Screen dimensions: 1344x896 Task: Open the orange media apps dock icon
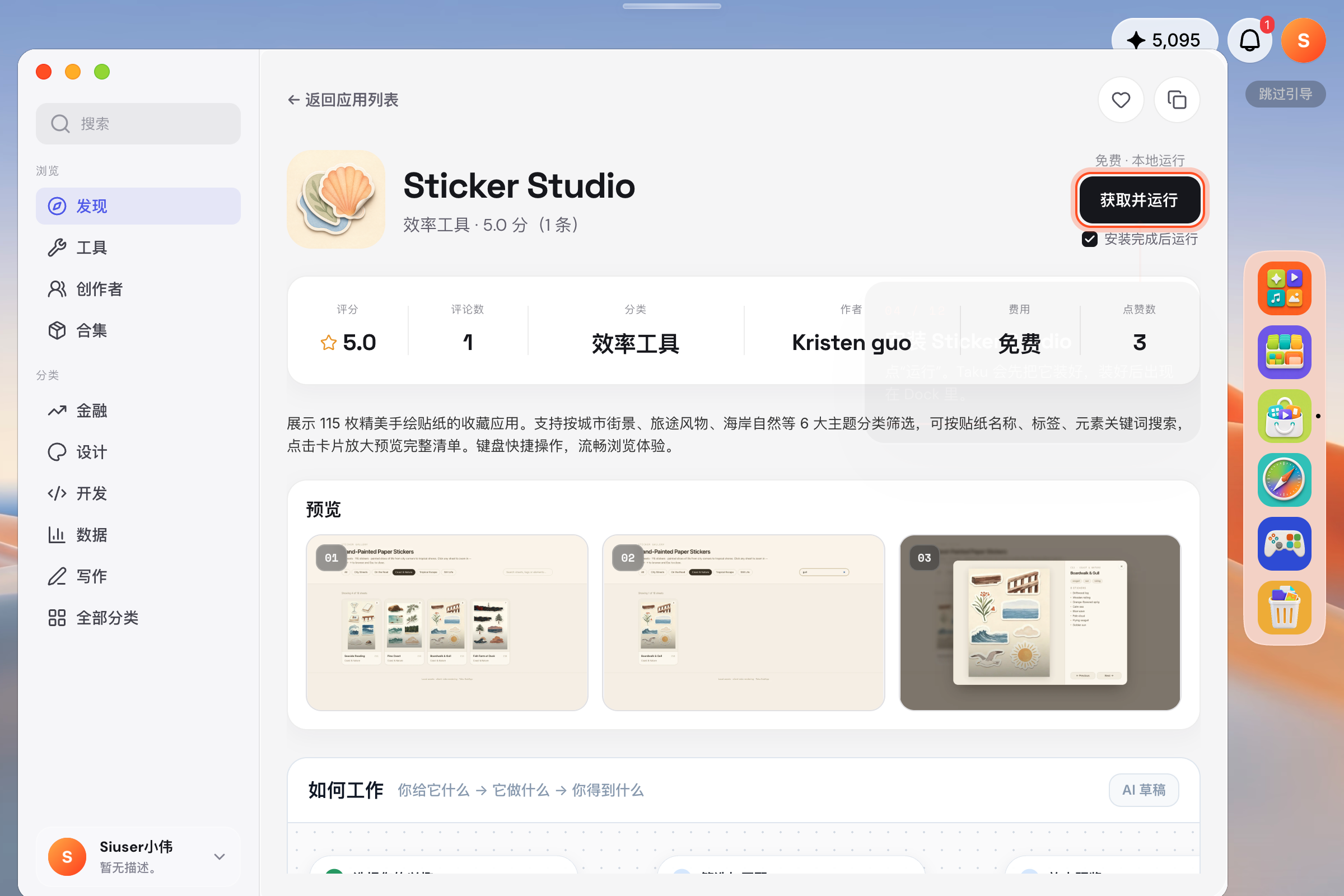(x=1285, y=288)
